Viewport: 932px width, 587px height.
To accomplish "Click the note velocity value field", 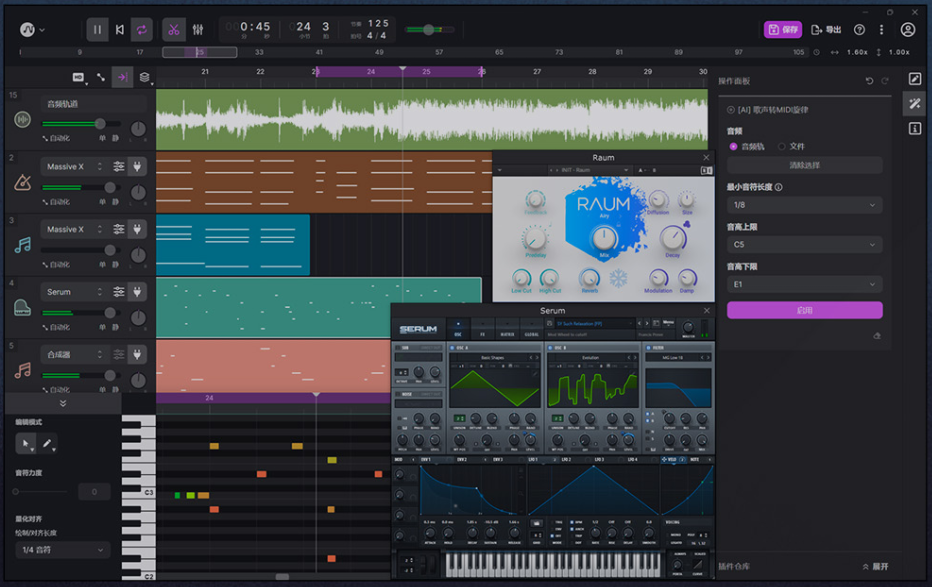I will click(94, 492).
